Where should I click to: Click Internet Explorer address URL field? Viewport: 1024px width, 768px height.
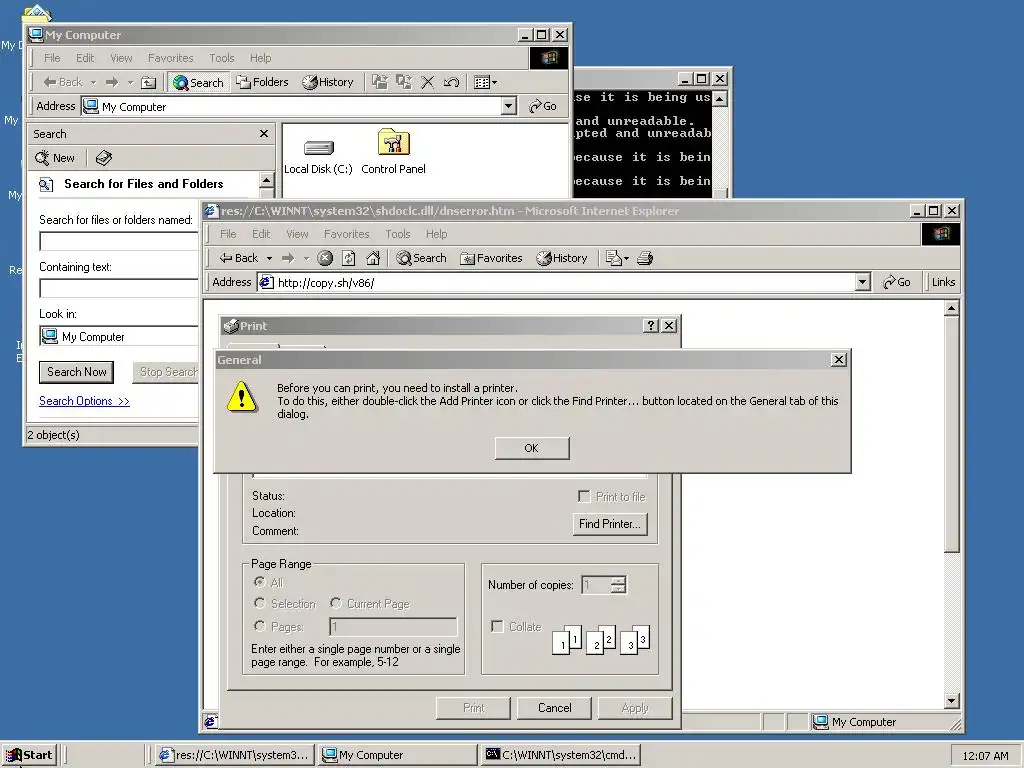tap(564, 282)
